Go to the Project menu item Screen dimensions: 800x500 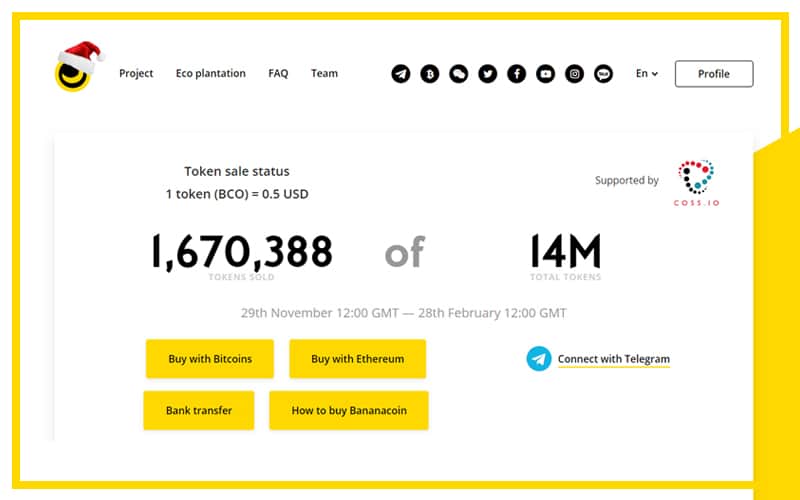[136, 73]
